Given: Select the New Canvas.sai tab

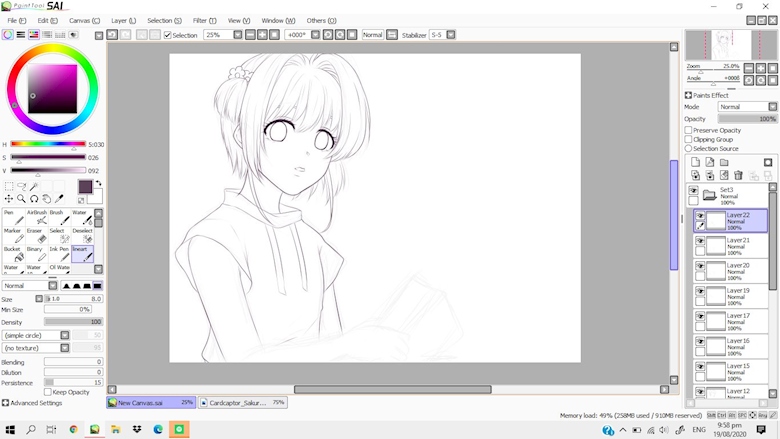Looking at the screenshot, I should tap(151, 403).
